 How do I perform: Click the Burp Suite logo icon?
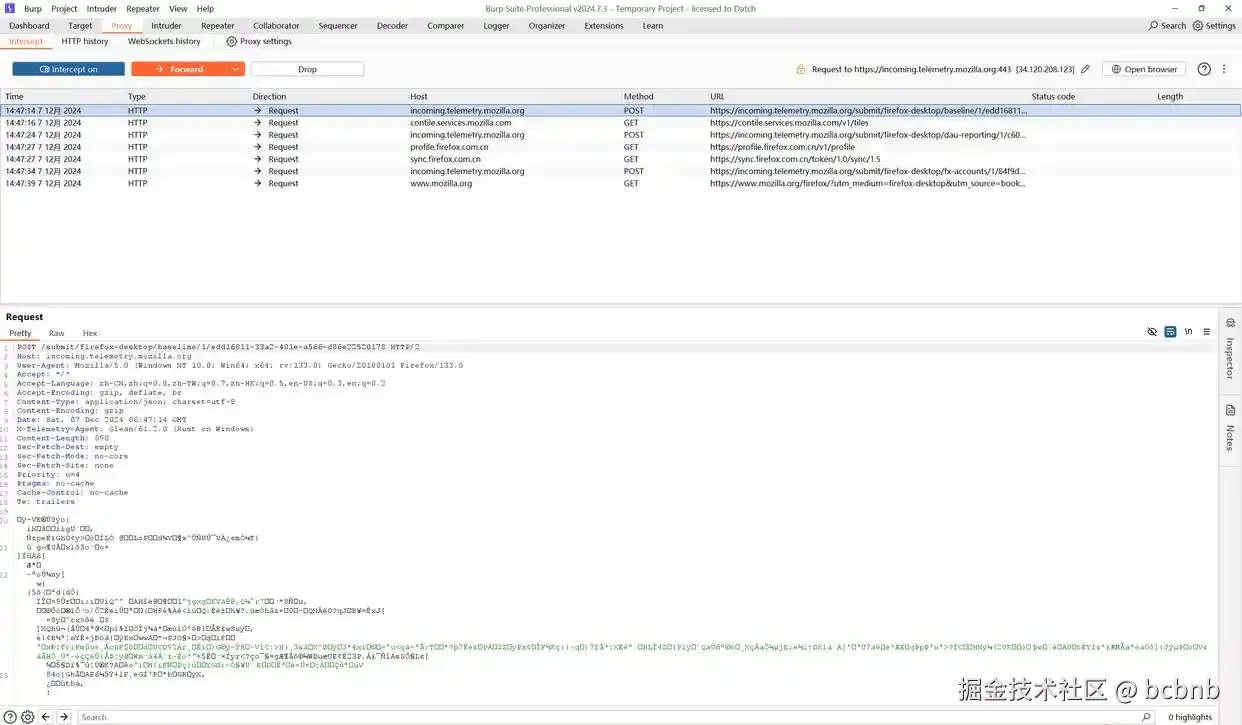9,8
